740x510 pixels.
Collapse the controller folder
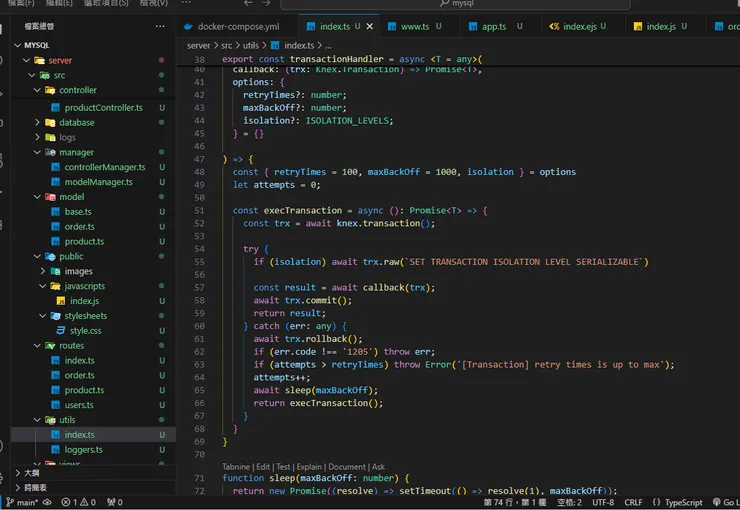(x=77, y=90)
